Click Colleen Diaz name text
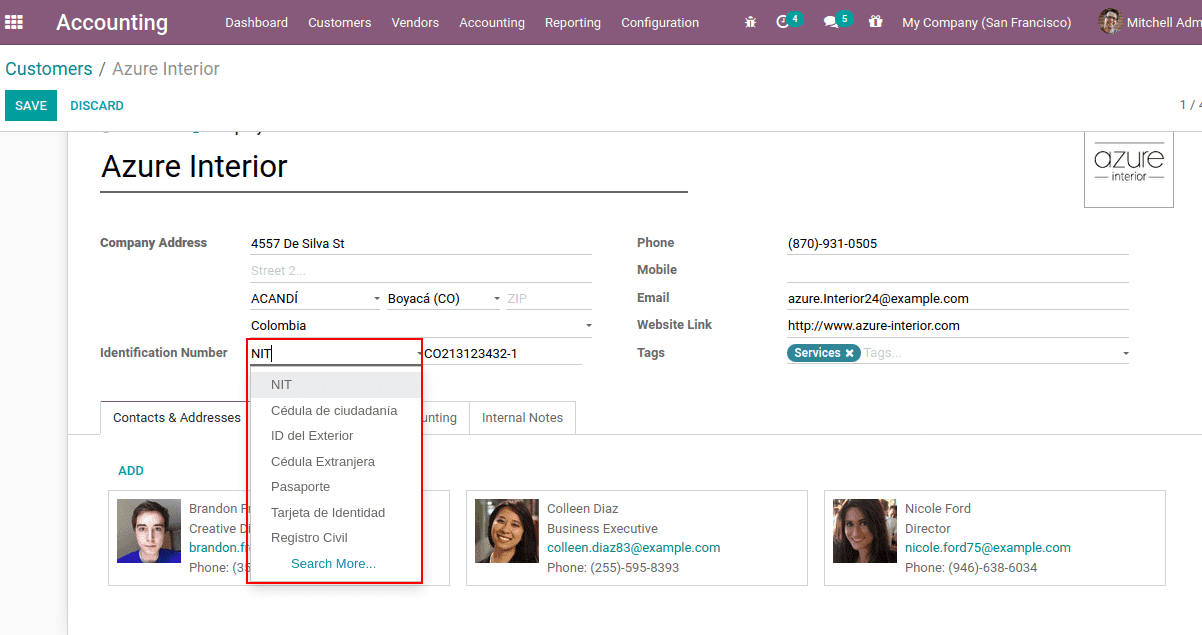 click(x=583, y=508)
